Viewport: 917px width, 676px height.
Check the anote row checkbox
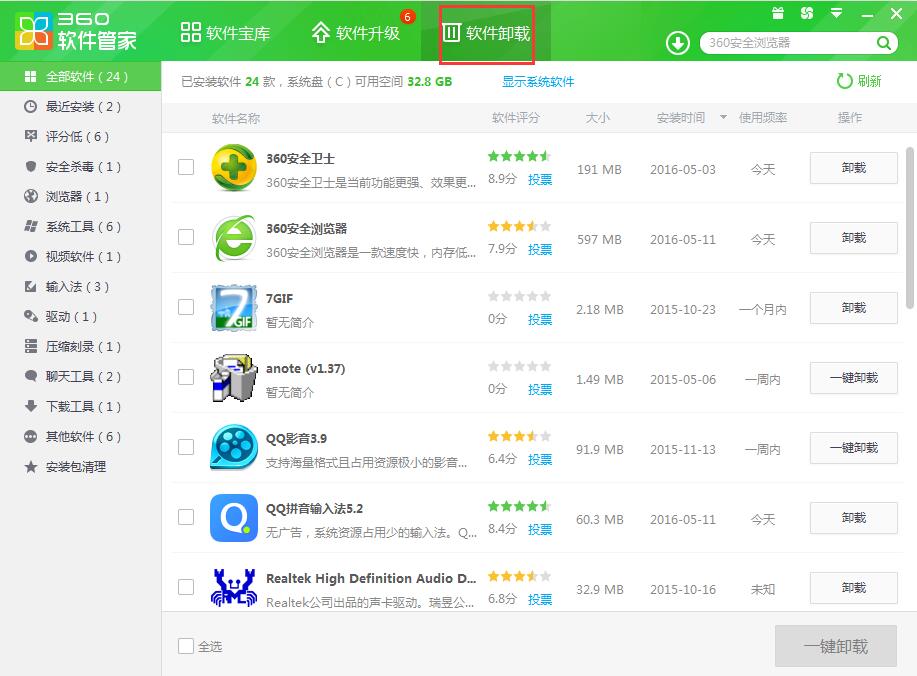186,377
